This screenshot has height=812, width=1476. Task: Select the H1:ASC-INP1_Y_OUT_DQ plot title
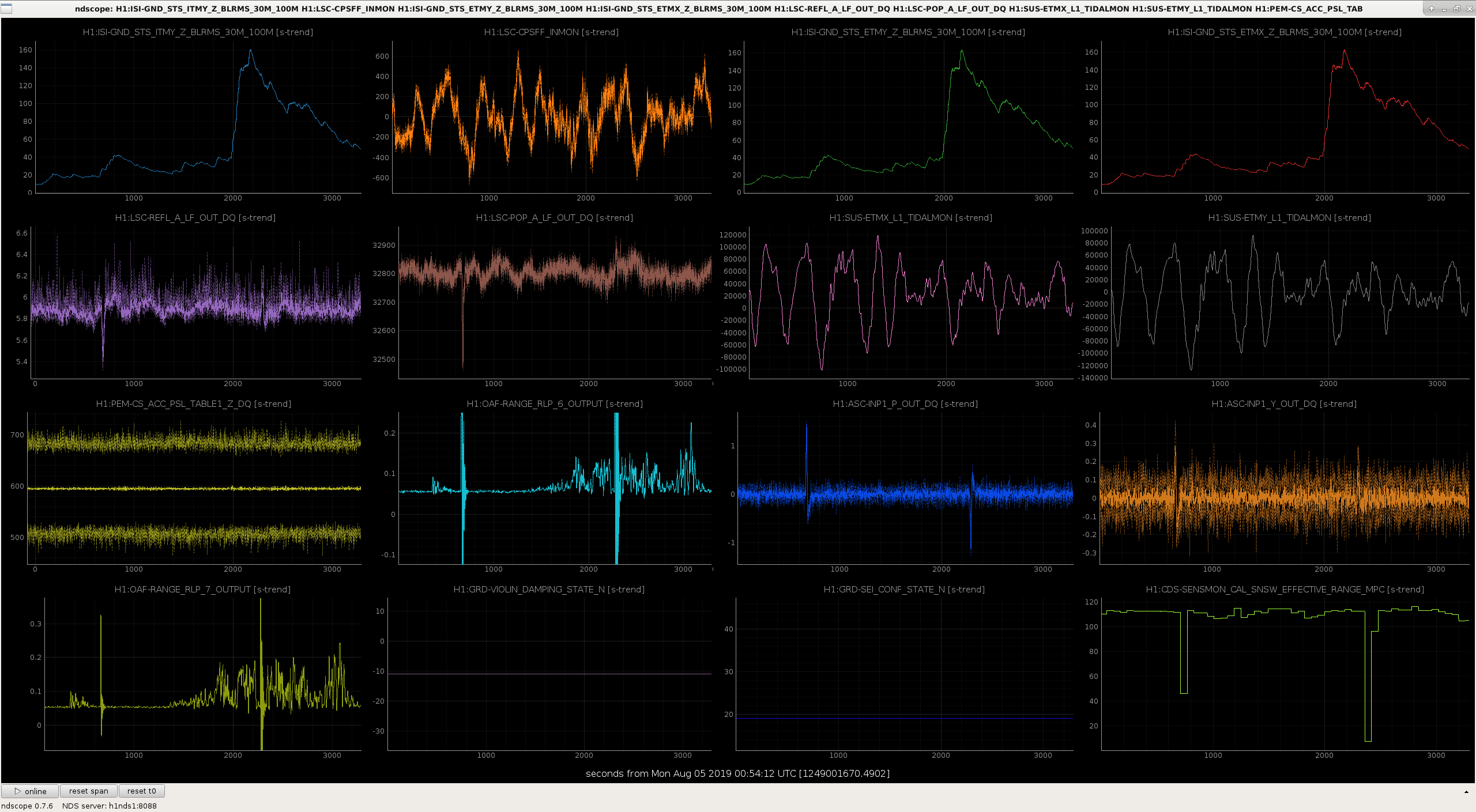(x=1284, y=404)
